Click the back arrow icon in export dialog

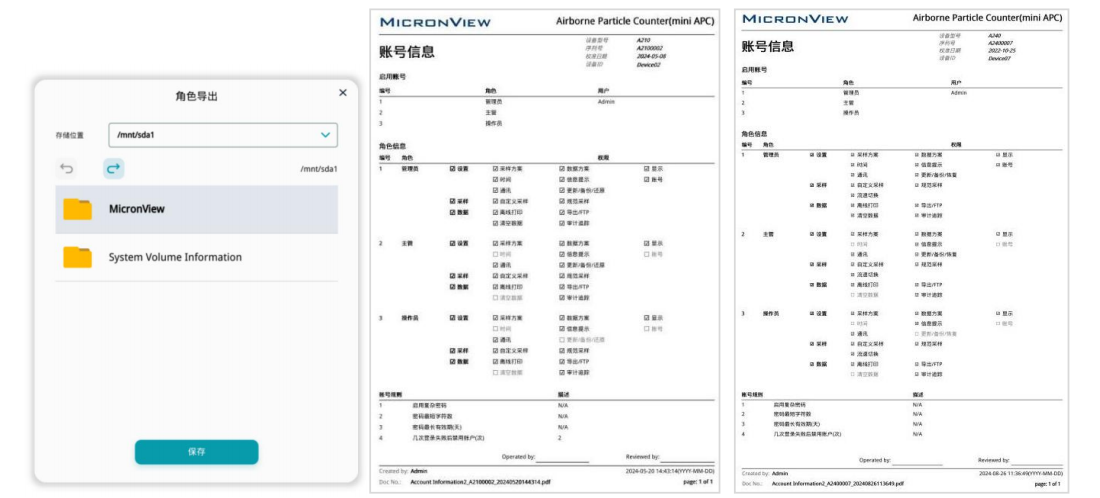pos(67,169)
